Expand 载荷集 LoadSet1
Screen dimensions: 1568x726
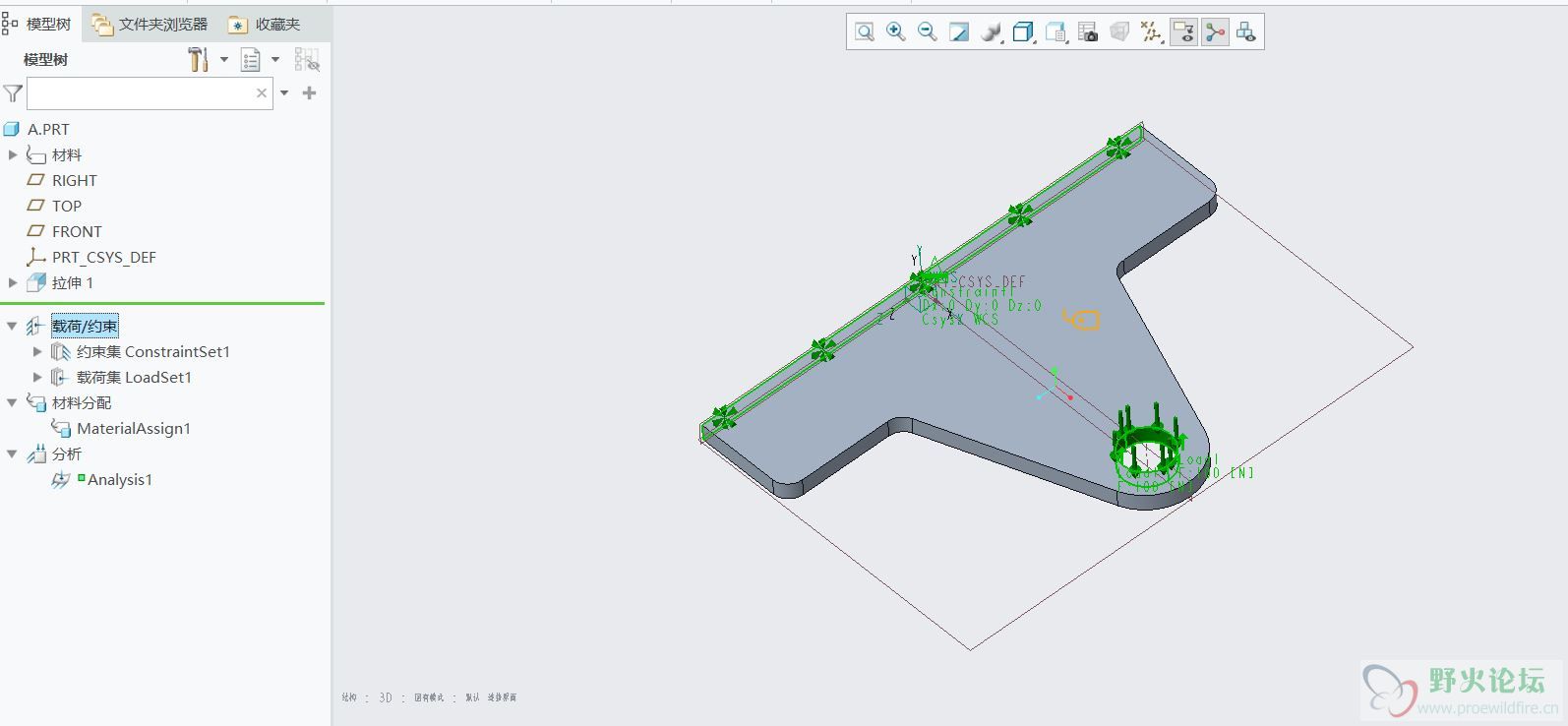(x=37, y=377)
